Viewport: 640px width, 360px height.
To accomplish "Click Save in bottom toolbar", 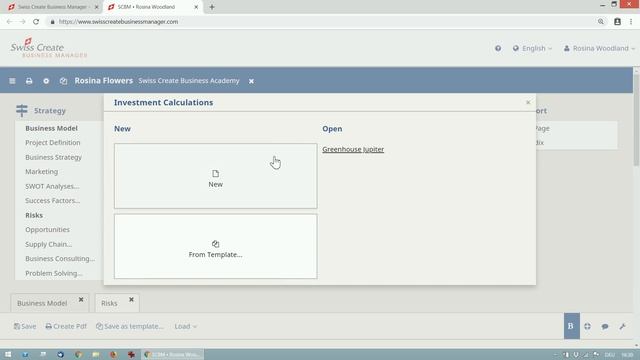I will click(x=25, y=326).
